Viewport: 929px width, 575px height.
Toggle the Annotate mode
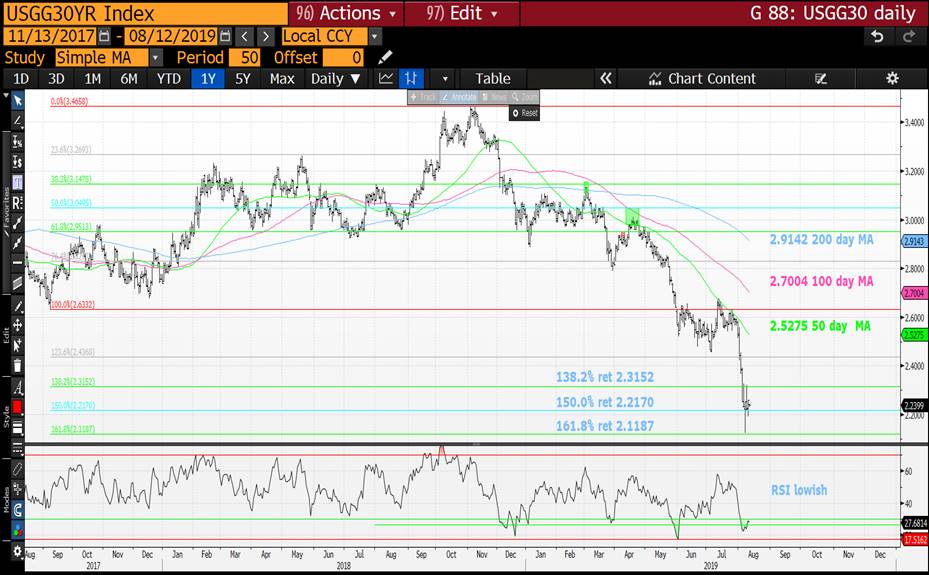click(459, 97)
